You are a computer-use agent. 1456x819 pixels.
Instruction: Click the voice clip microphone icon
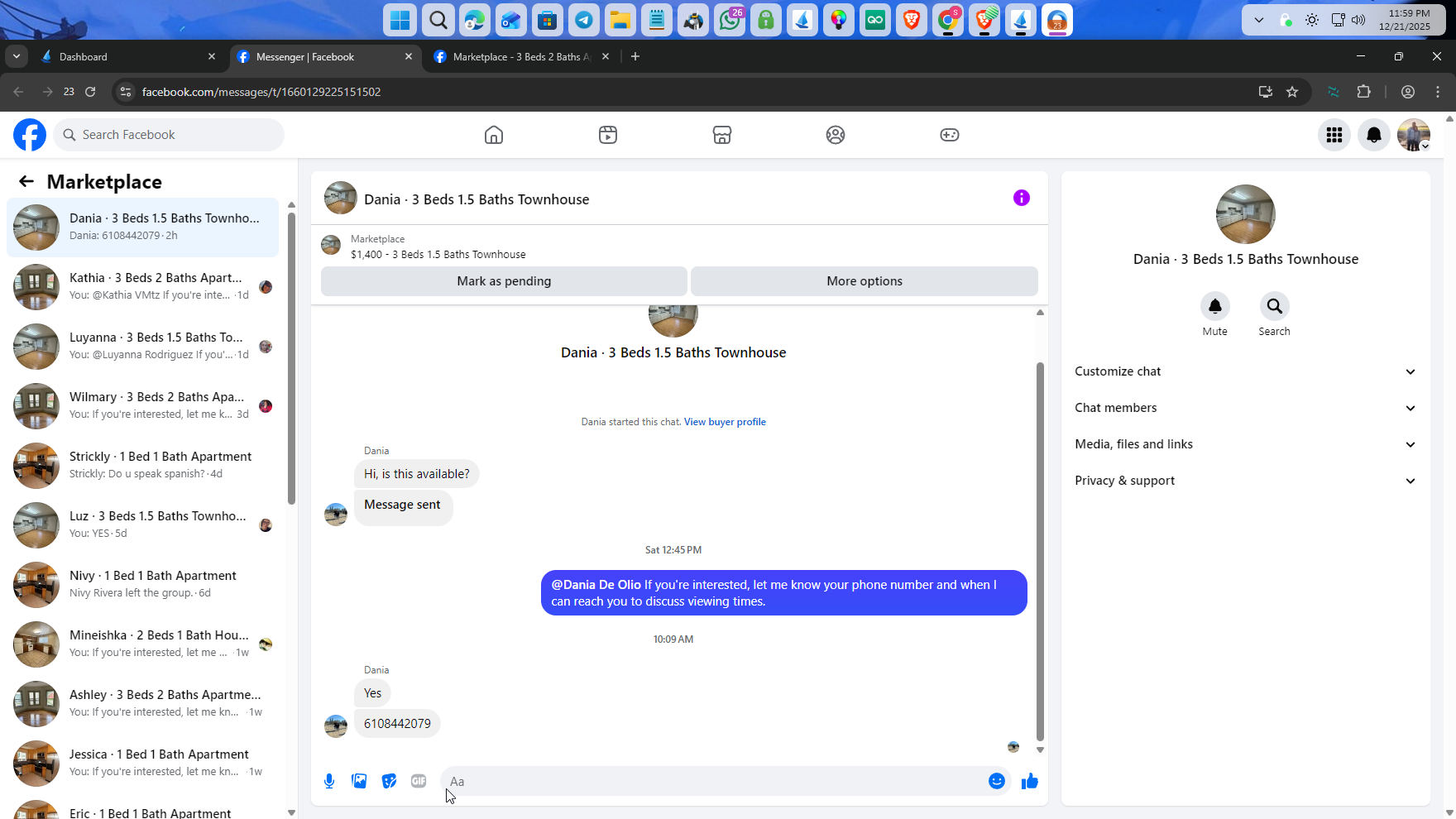pos(329,781)
